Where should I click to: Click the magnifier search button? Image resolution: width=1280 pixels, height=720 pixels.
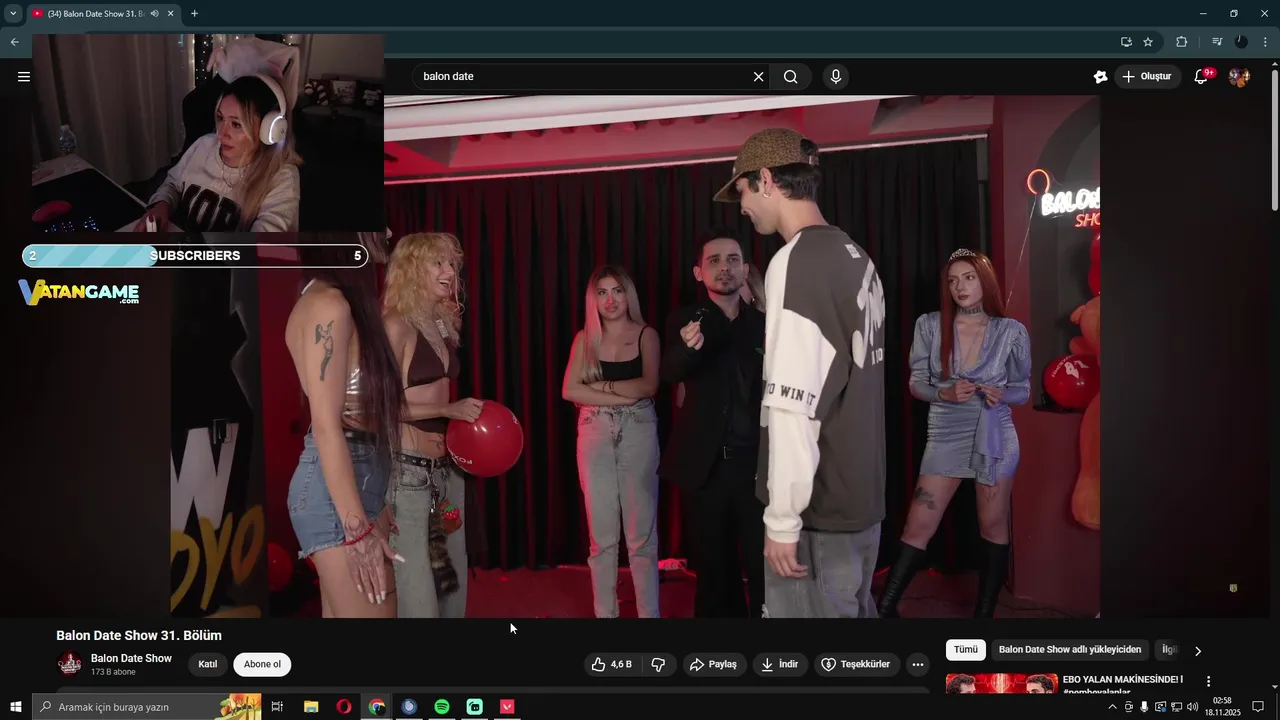[x=791, y=76]
